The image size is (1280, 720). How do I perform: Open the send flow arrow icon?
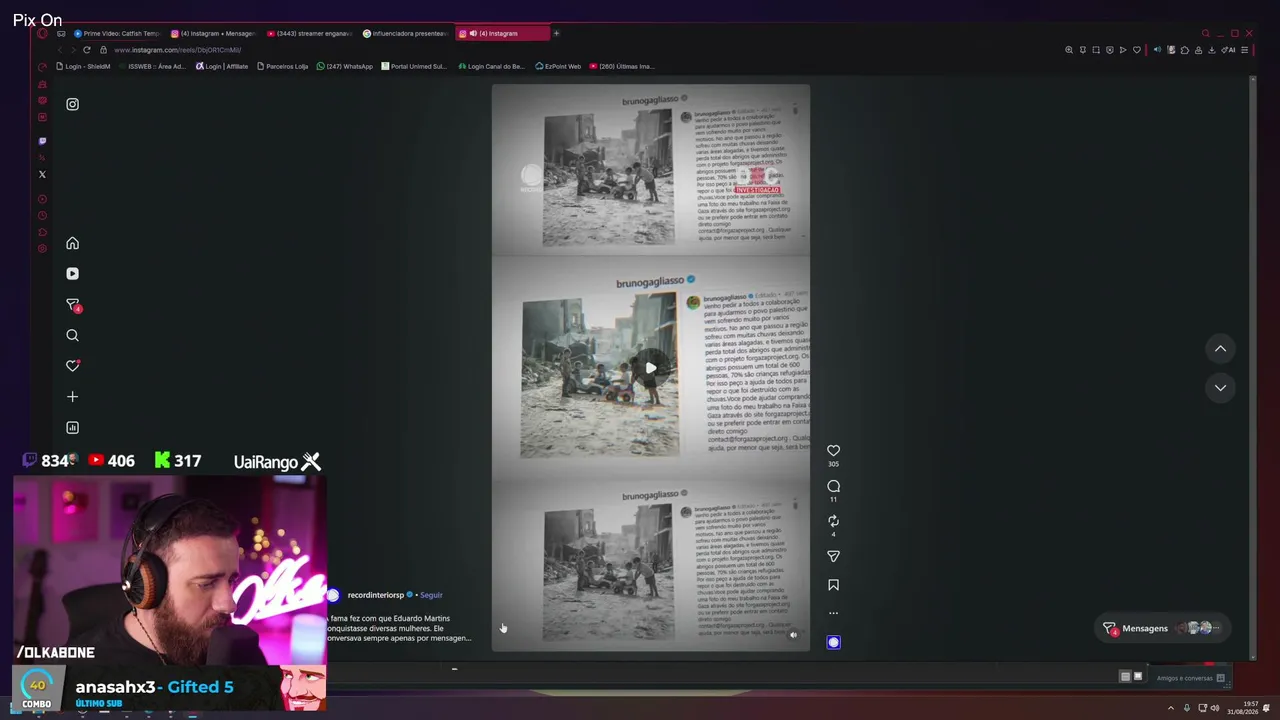click(x=1123, y=50)
